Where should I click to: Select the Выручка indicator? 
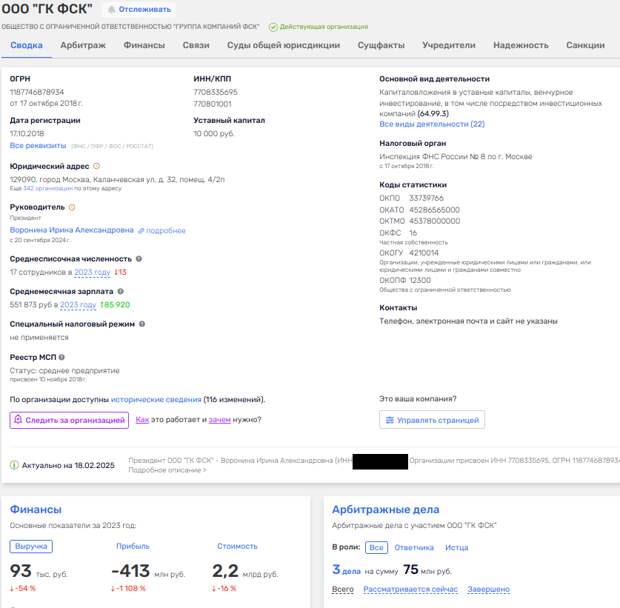coord(31,546)
